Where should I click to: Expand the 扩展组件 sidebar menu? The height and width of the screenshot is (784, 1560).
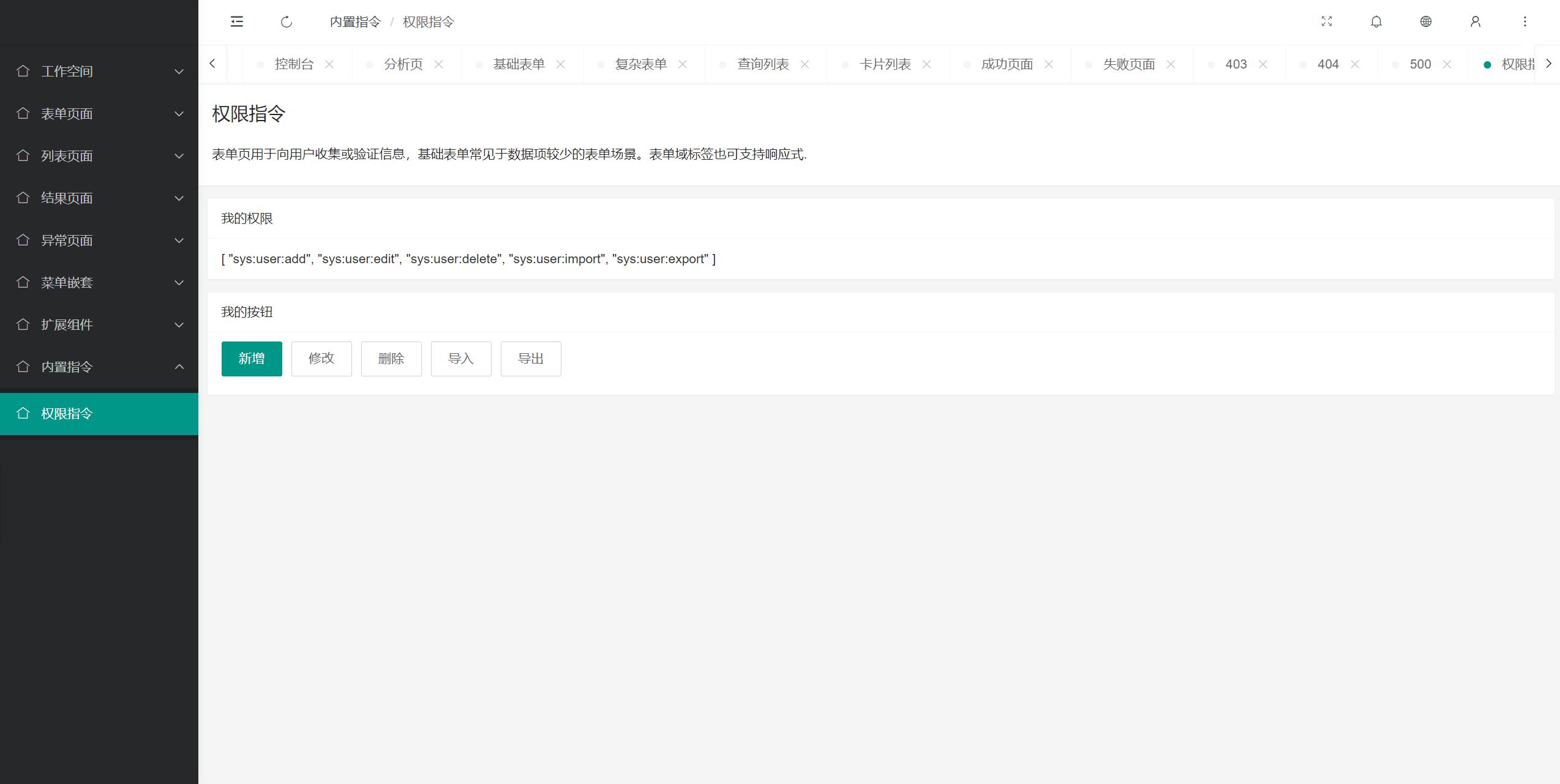[x=99, y=325]
